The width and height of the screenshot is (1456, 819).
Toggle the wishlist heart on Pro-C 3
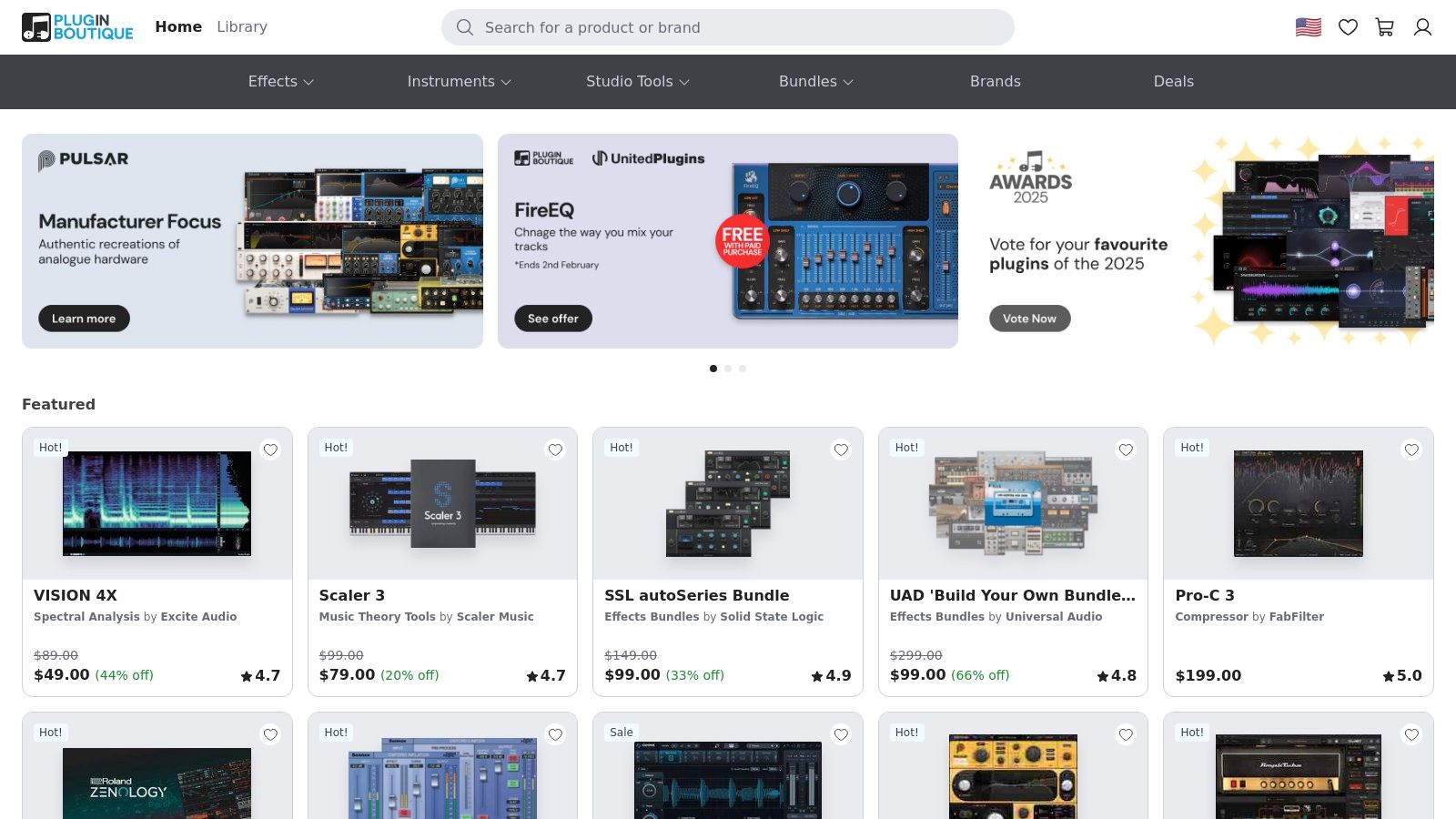(1411, 450)
